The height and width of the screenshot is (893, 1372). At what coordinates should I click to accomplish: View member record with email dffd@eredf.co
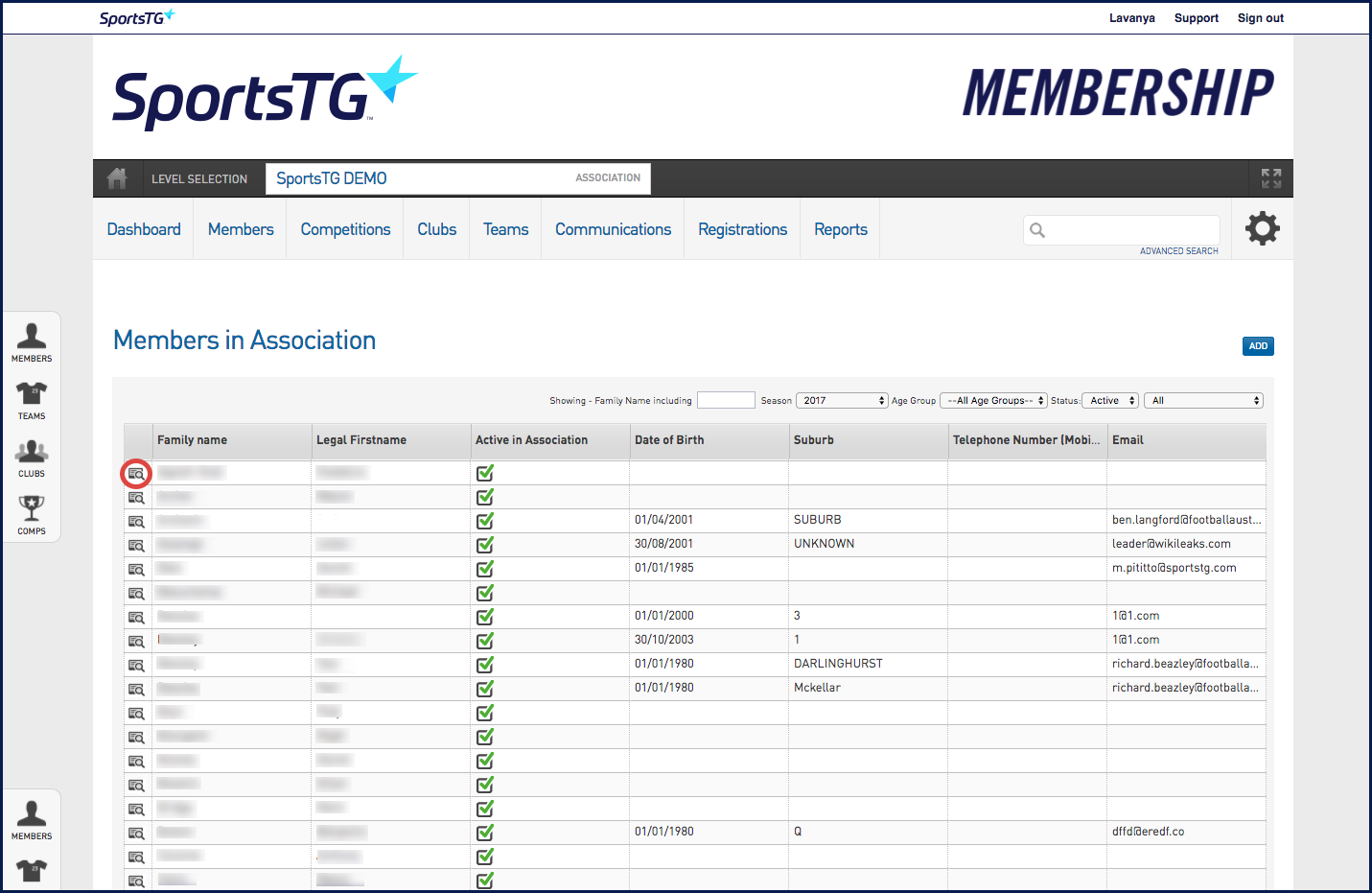click(136, 833)
